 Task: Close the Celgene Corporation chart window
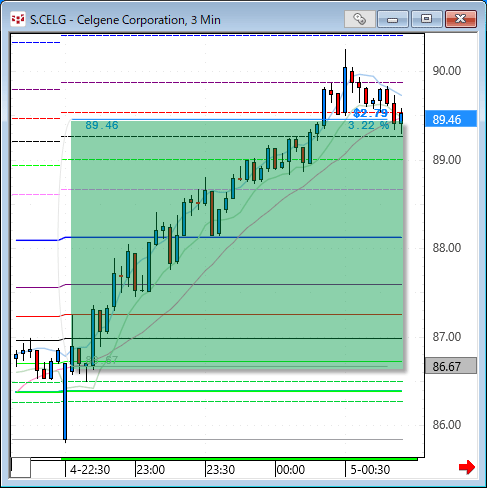461,19
